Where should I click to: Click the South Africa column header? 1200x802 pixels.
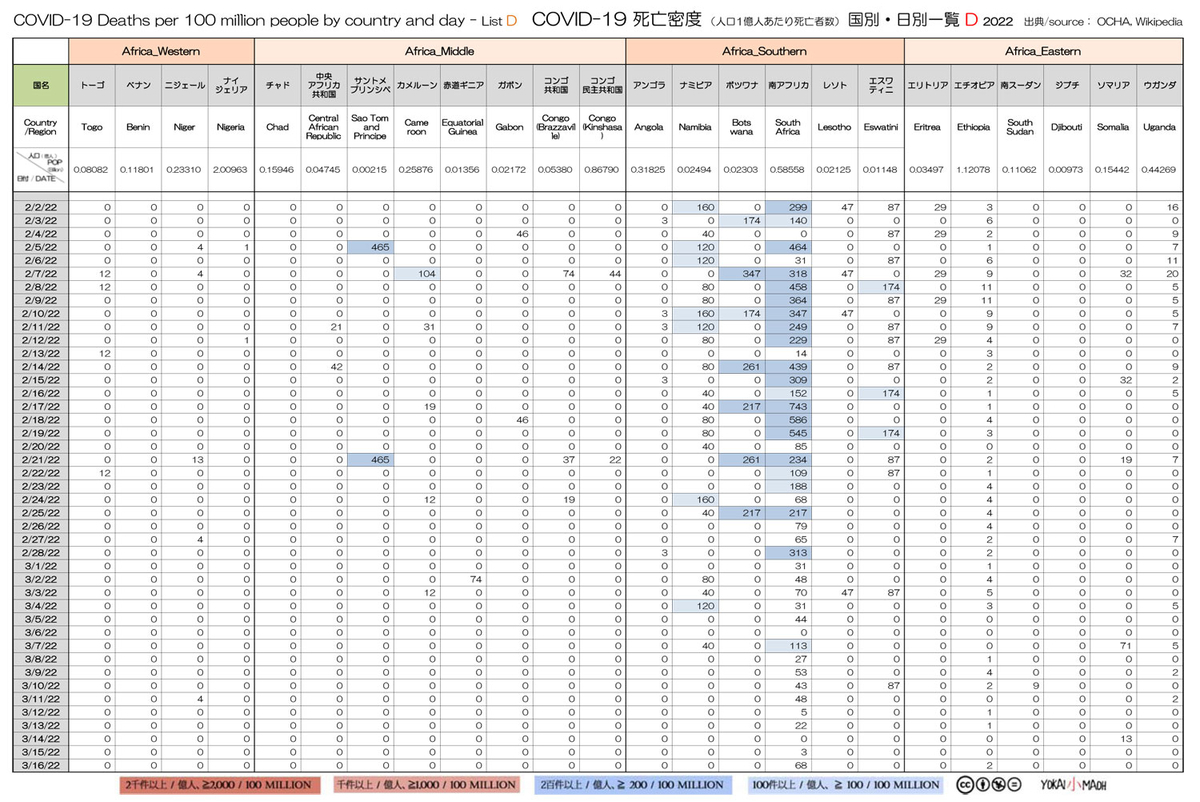(787, 127)
